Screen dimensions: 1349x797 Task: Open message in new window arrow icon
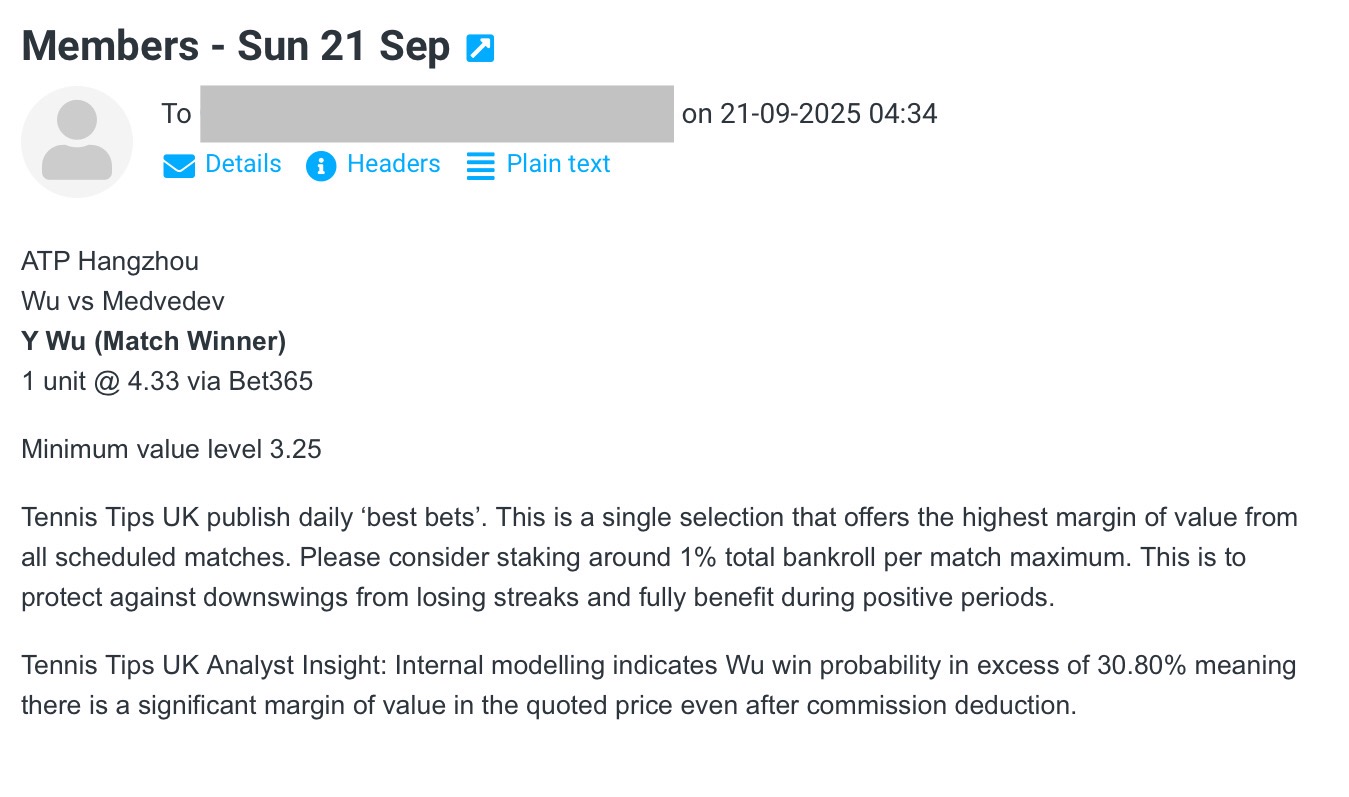pos(481,48)
